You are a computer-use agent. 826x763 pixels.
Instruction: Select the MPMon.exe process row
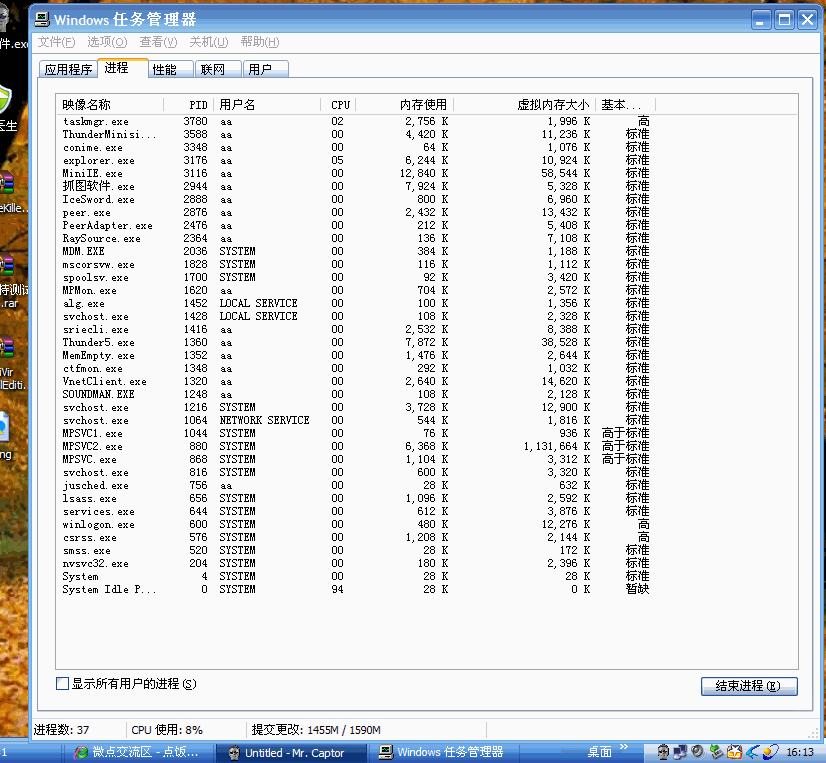[356, 290]
